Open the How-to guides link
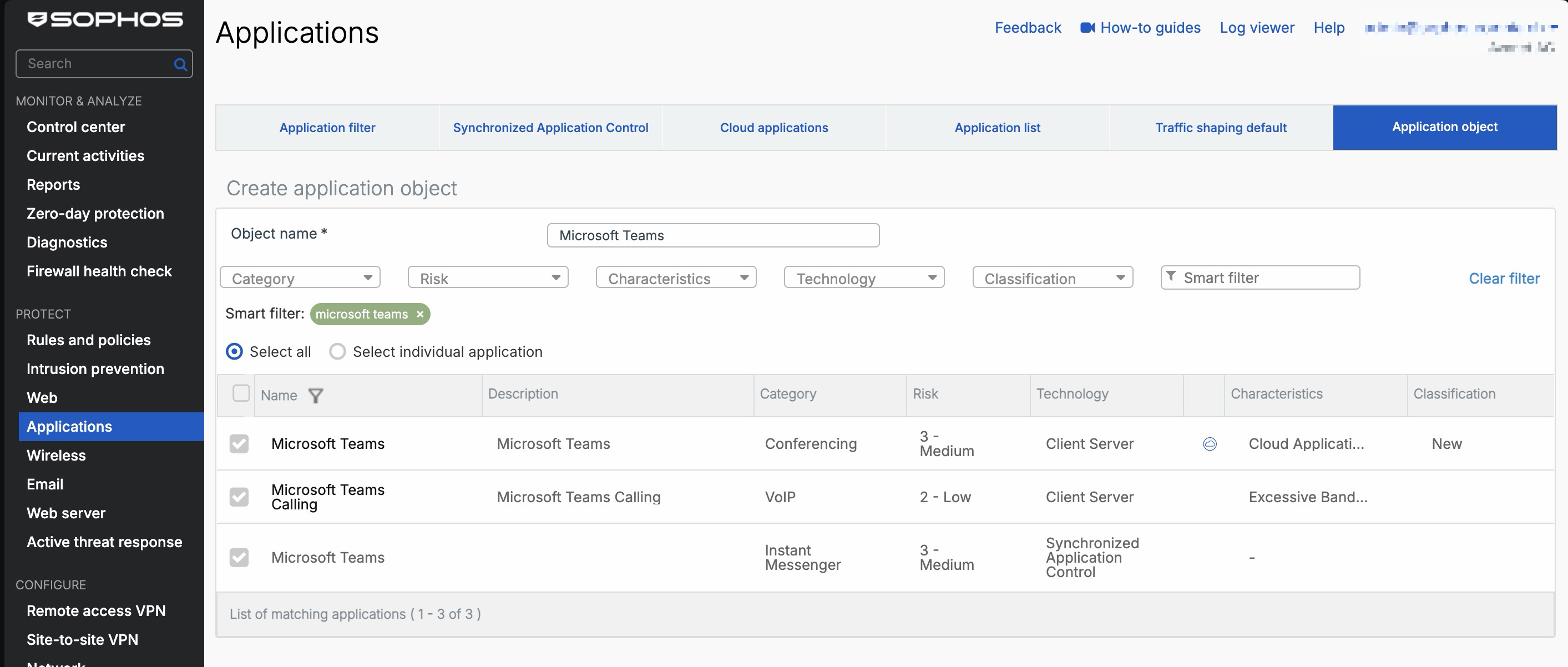 pos(1150,27)
